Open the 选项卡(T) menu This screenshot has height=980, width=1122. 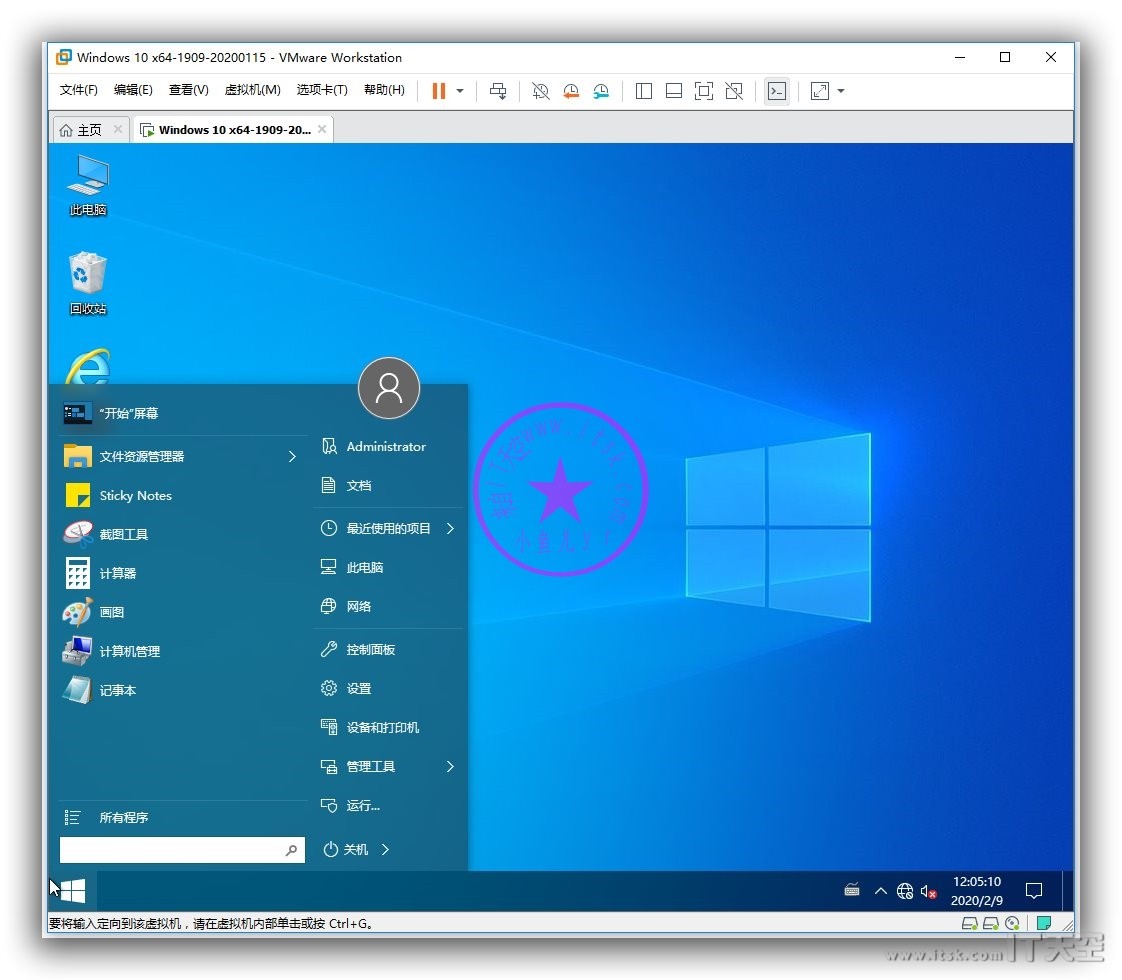coord(322,89)
